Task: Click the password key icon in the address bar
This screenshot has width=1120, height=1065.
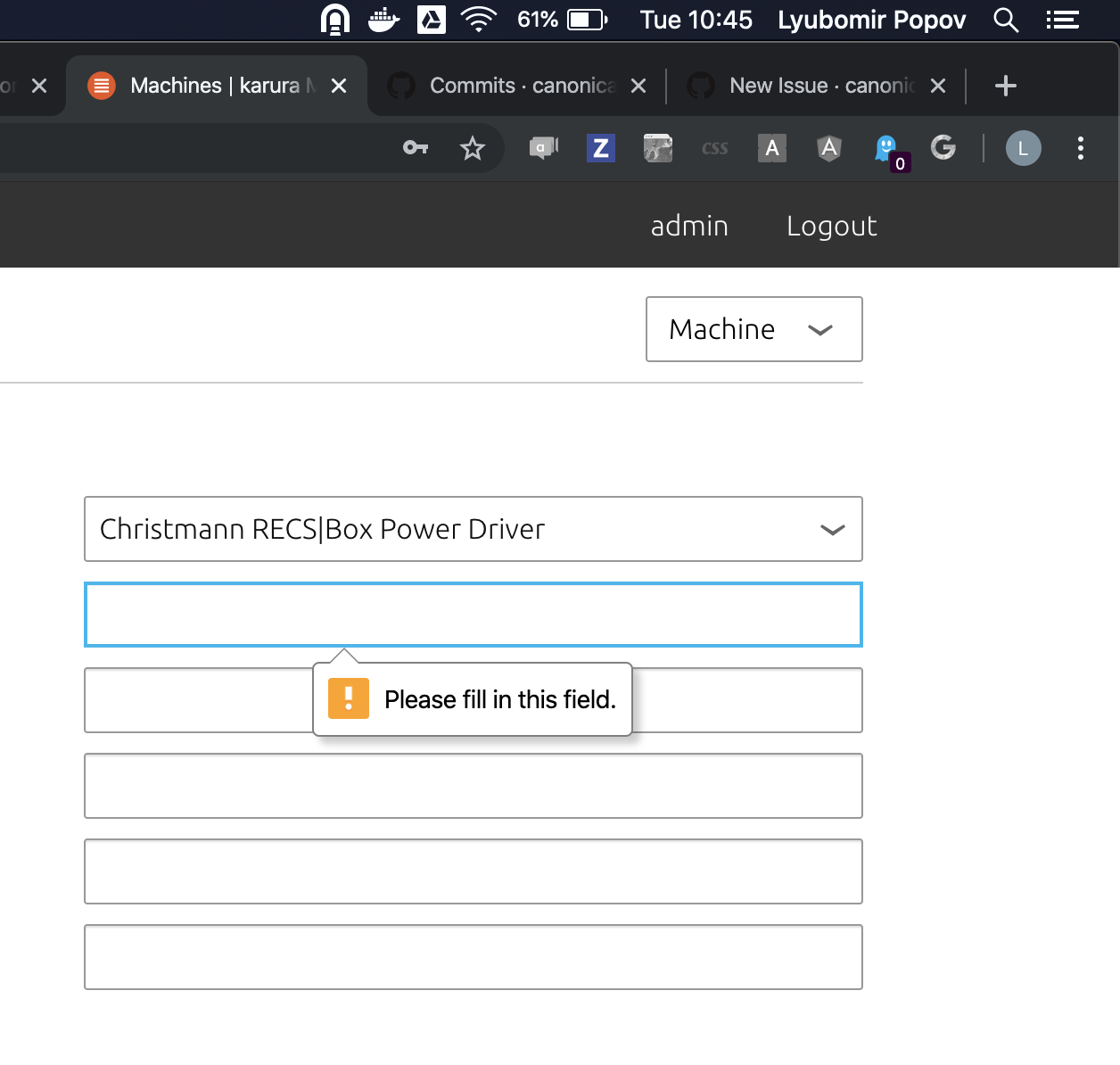Action: [415, 149]
